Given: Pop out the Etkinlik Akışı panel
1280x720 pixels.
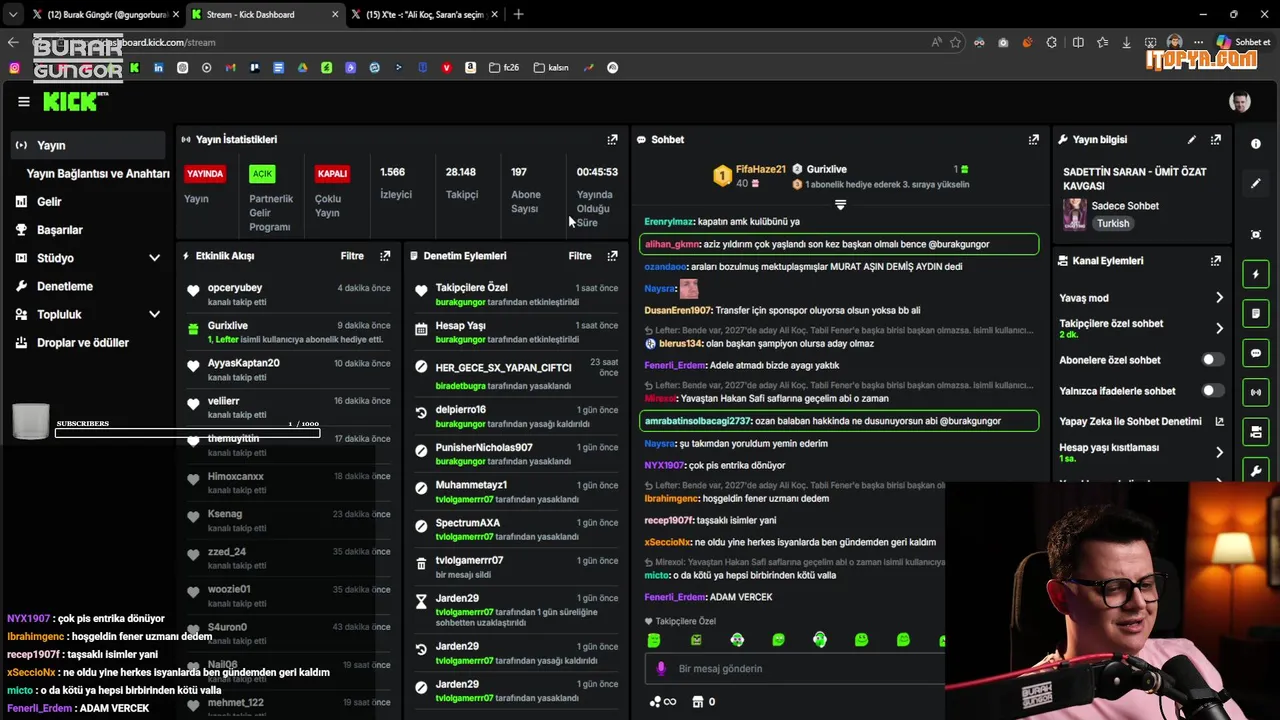Looking at the screenshot, I should click(385, 256).
